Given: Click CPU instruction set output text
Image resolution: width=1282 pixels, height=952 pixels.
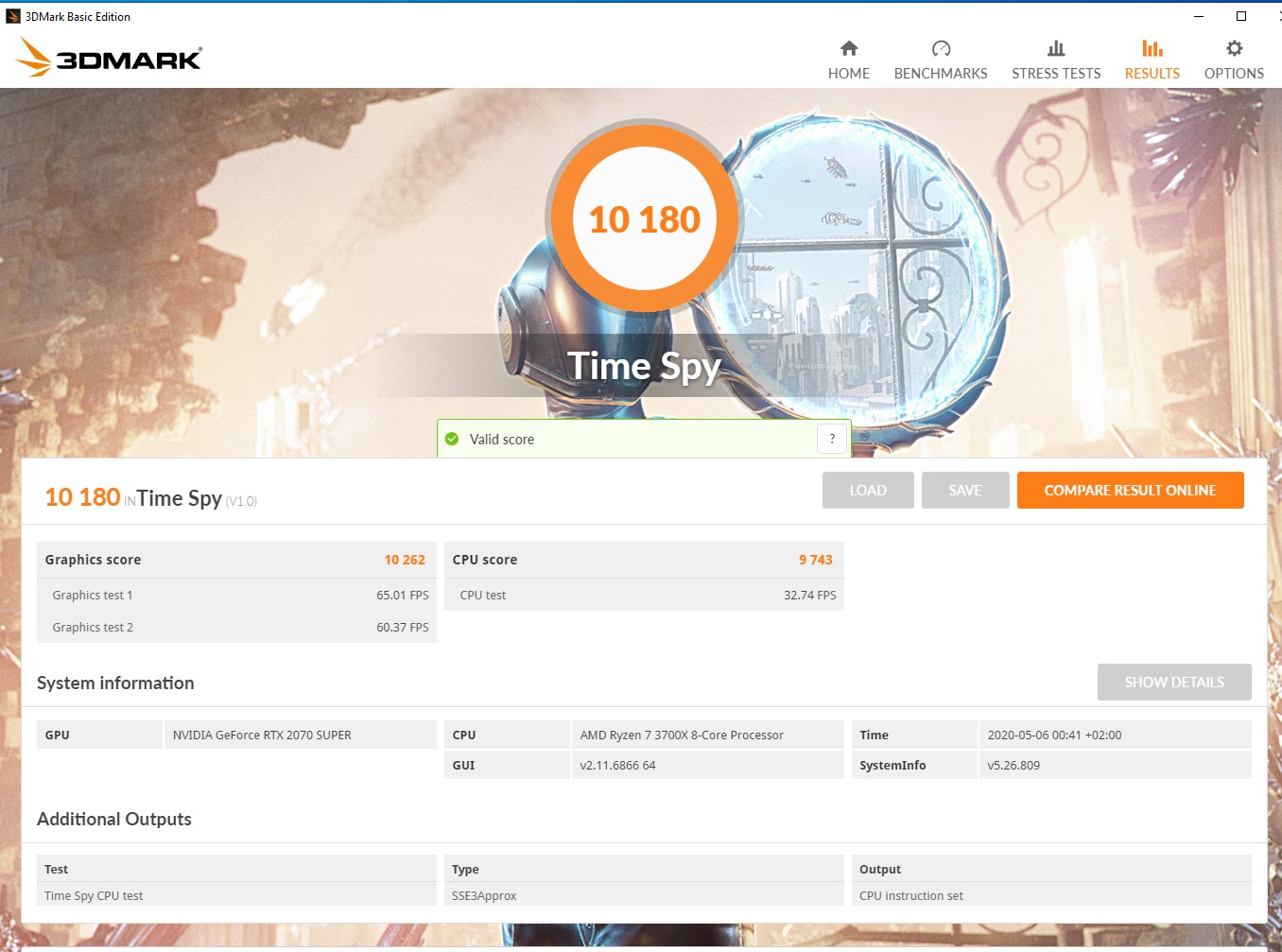Looking at the screenshot, I should pyautogui.click(x=911, y=896).
